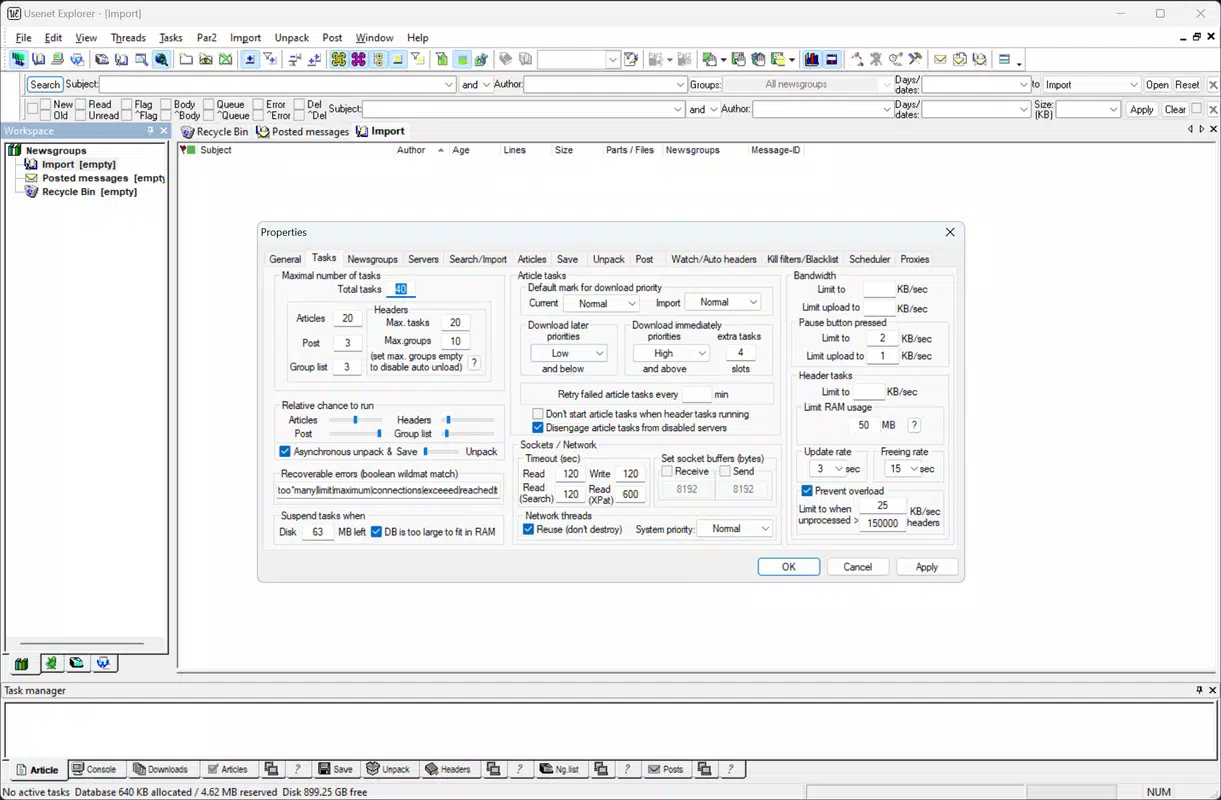Click OK in Properties dialog
This screenshot has height=800, width=1221.
coord(788,567)
